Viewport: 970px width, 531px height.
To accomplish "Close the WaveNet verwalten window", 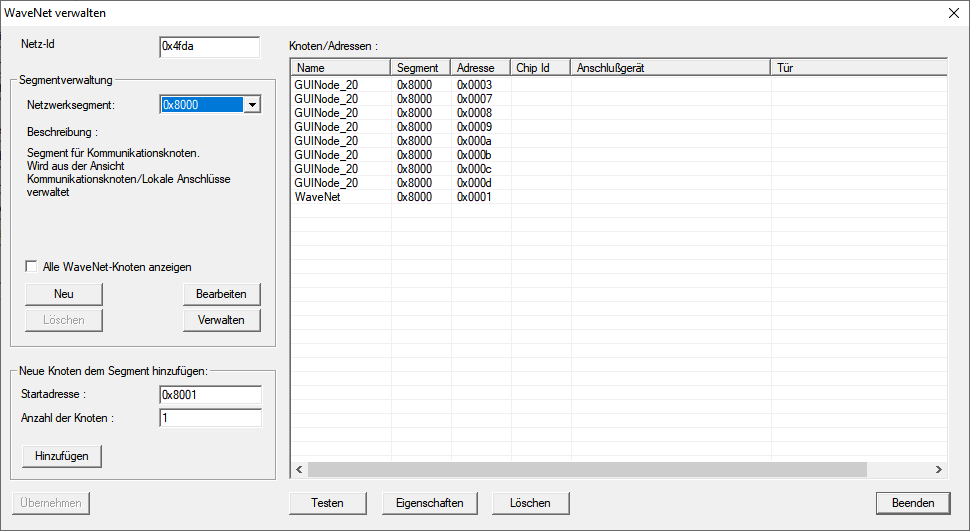I will [951, 13].
